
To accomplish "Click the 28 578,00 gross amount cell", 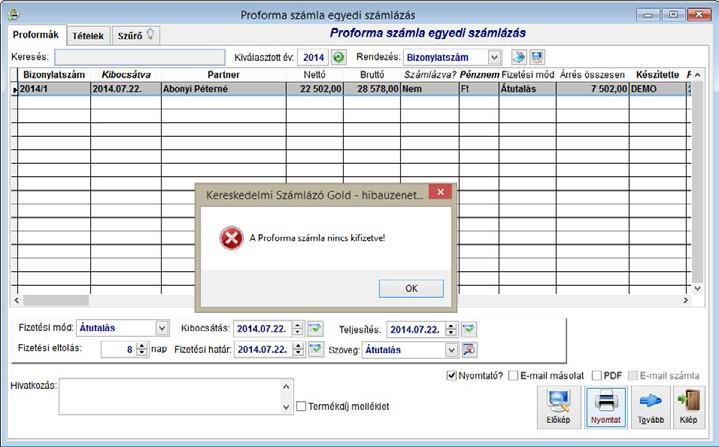I will [x=372, y=89].
